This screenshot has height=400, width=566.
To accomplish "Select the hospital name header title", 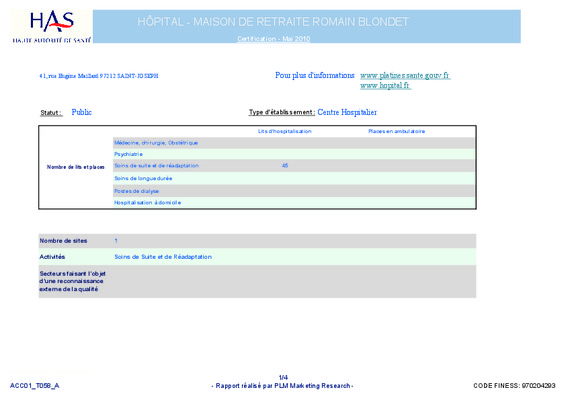I will point(273,22).
